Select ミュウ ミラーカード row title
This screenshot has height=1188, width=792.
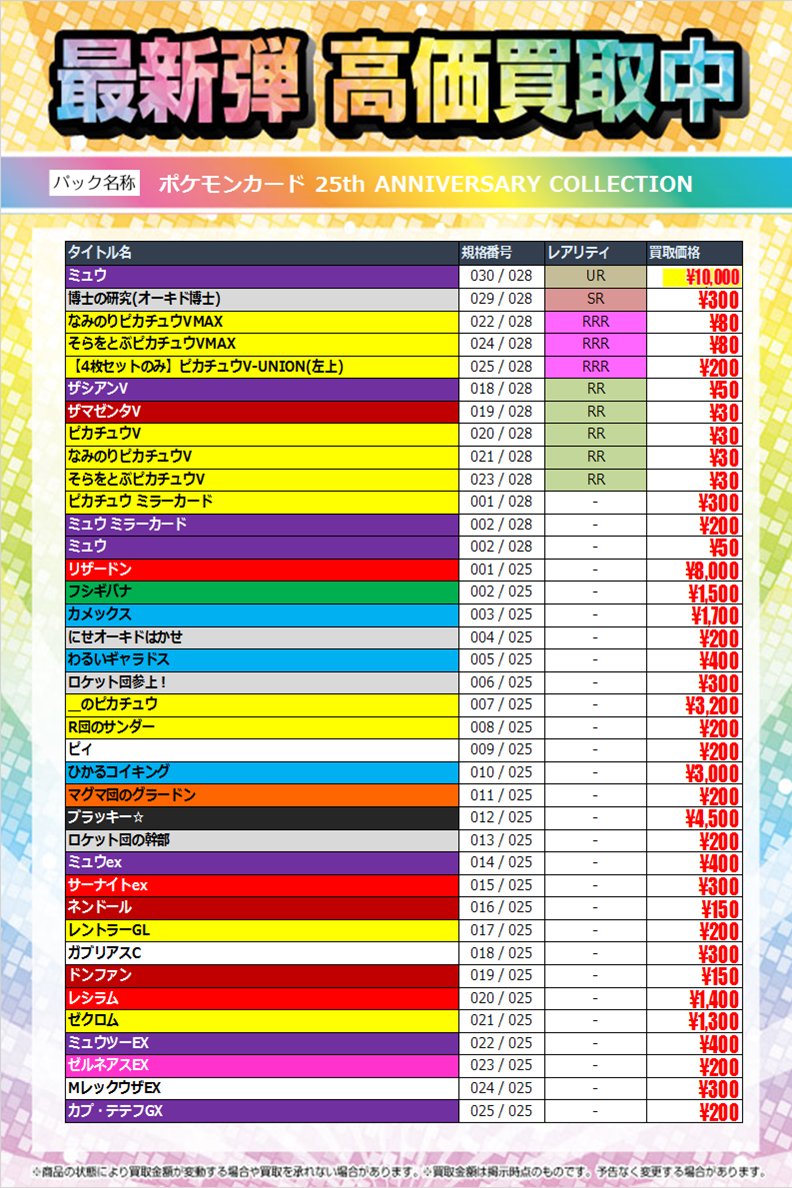click(261, 524)
